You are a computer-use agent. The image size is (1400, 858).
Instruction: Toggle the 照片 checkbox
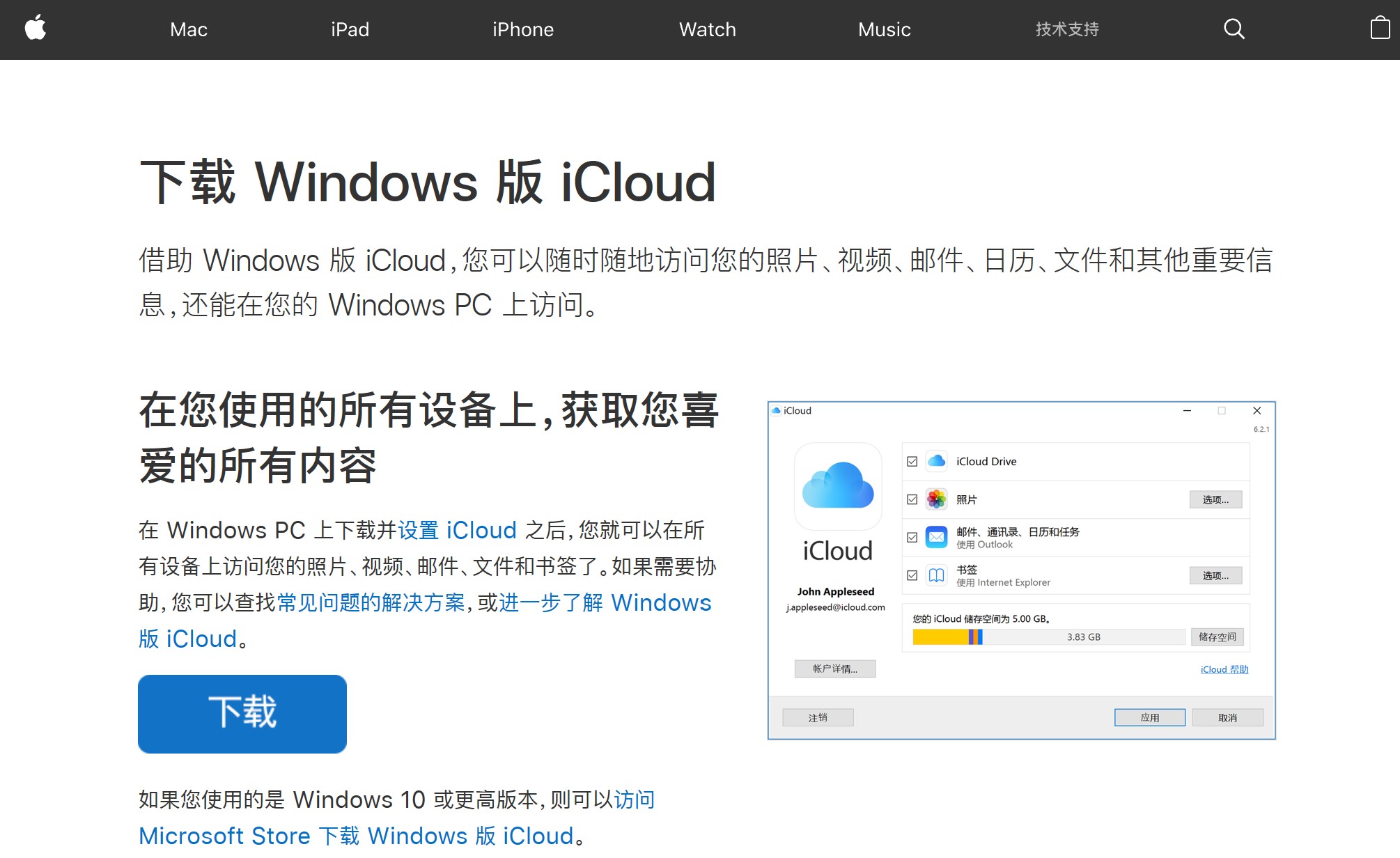912,499
